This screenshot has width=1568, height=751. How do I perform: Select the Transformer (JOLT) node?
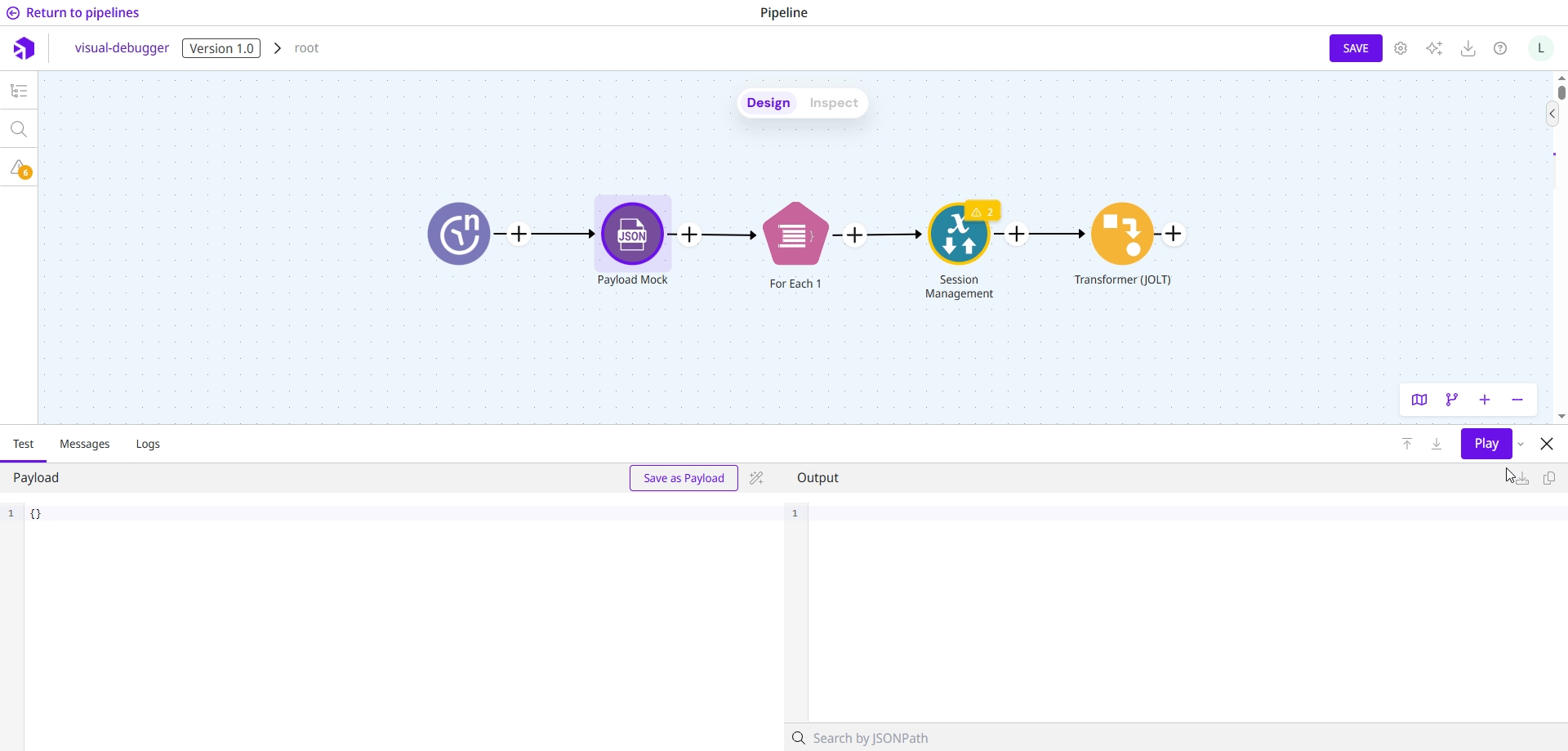click(x=1122, y=235)
